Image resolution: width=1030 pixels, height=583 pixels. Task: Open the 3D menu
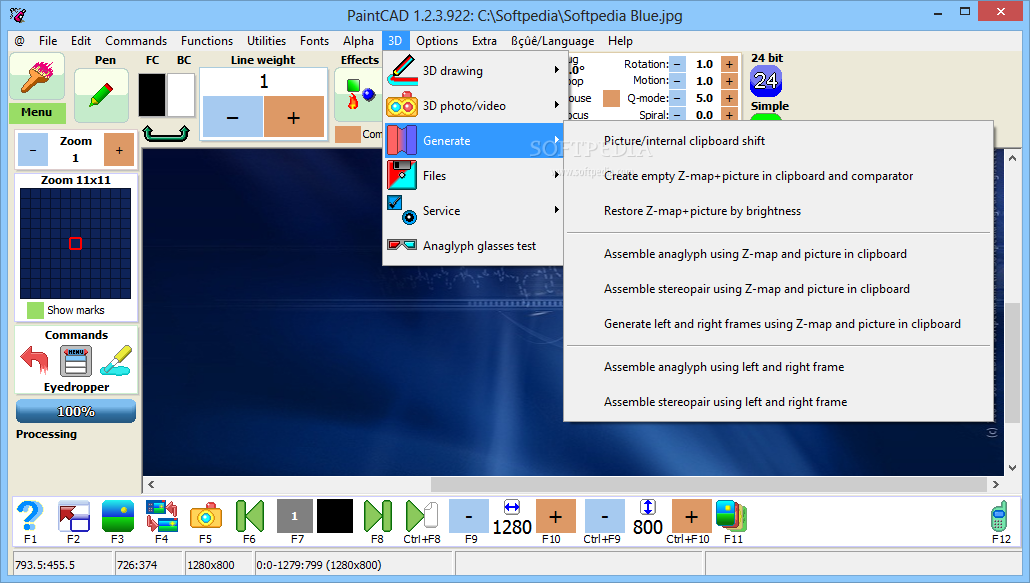click(395, 41)
